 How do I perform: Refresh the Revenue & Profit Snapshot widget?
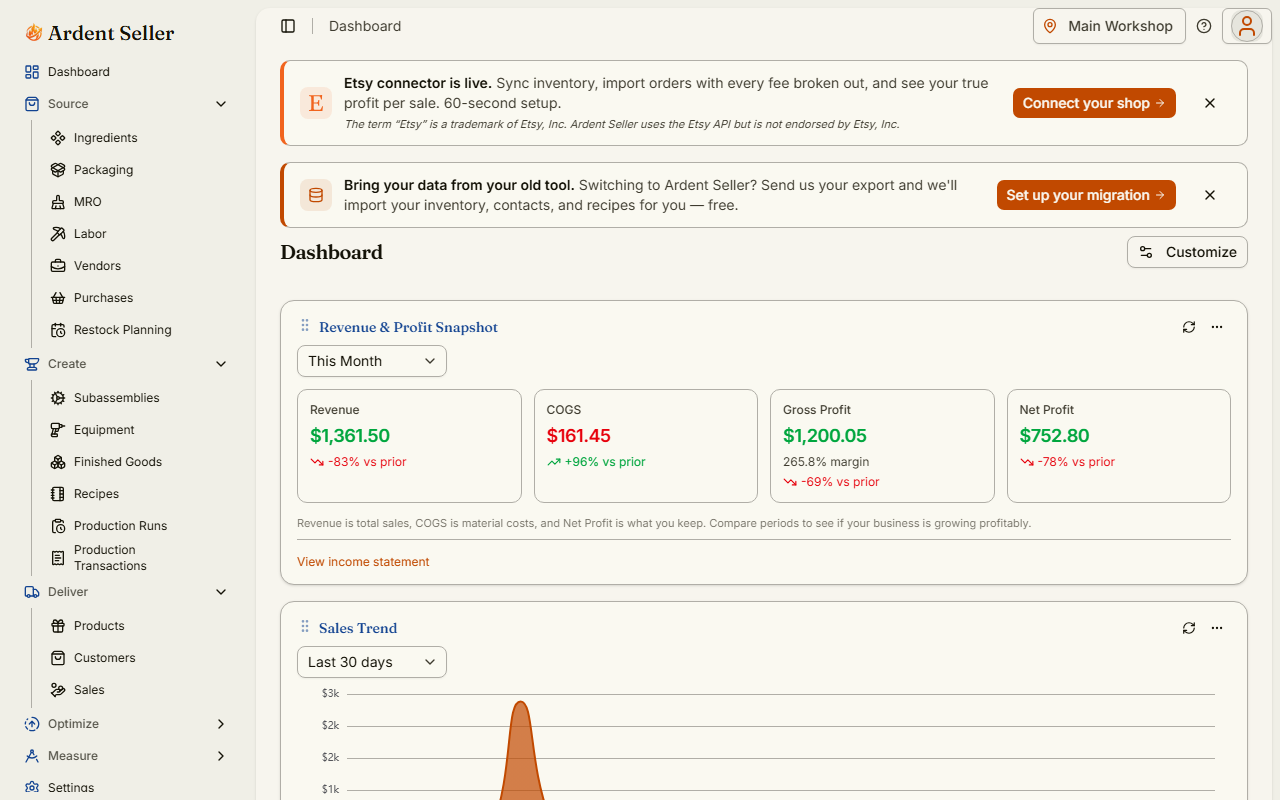1189,327
